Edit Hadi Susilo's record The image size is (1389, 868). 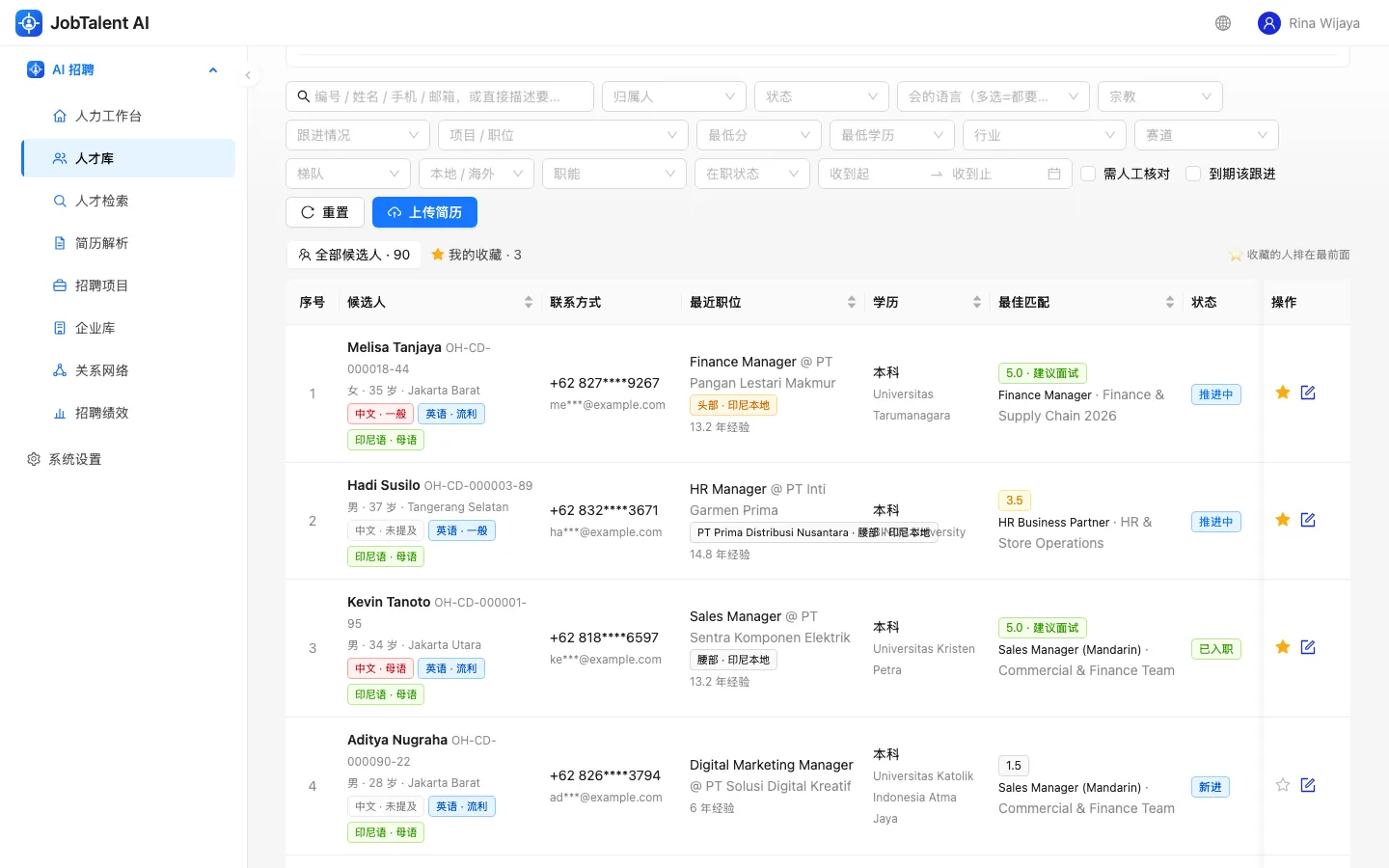click(x=1308, y=520)
